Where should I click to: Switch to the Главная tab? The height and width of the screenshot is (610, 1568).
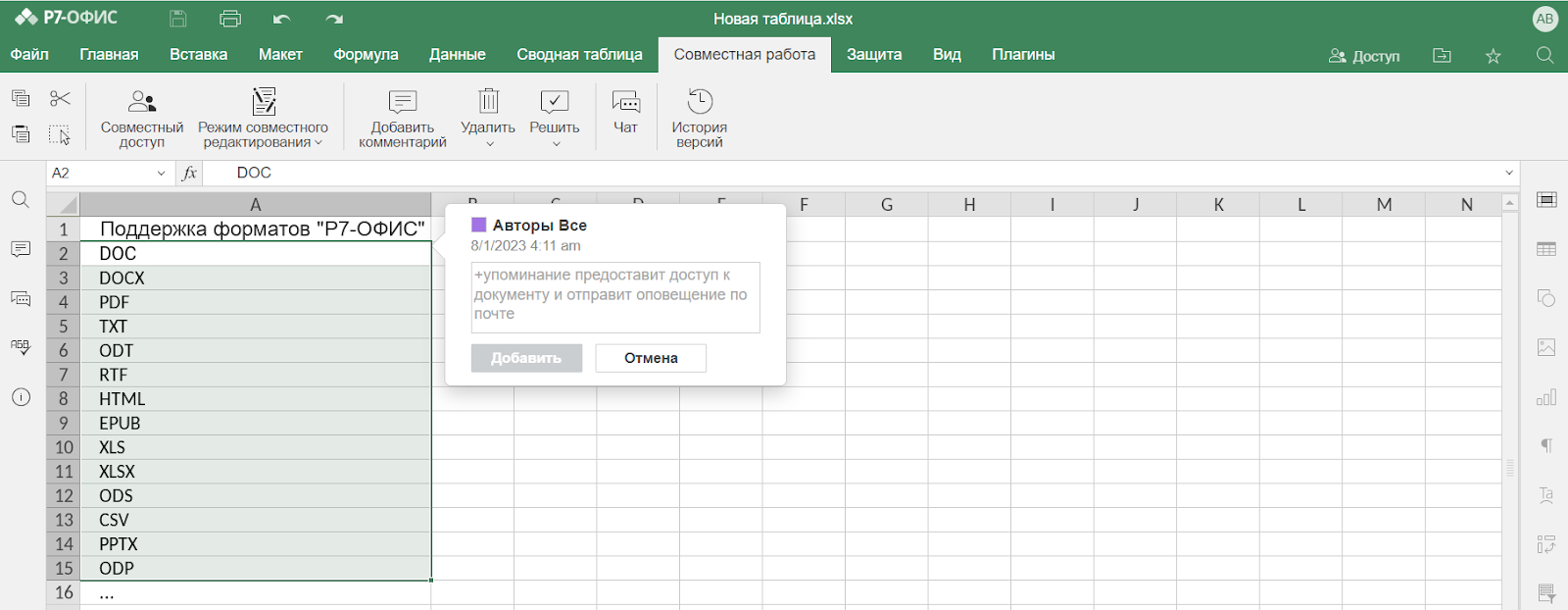109,55
